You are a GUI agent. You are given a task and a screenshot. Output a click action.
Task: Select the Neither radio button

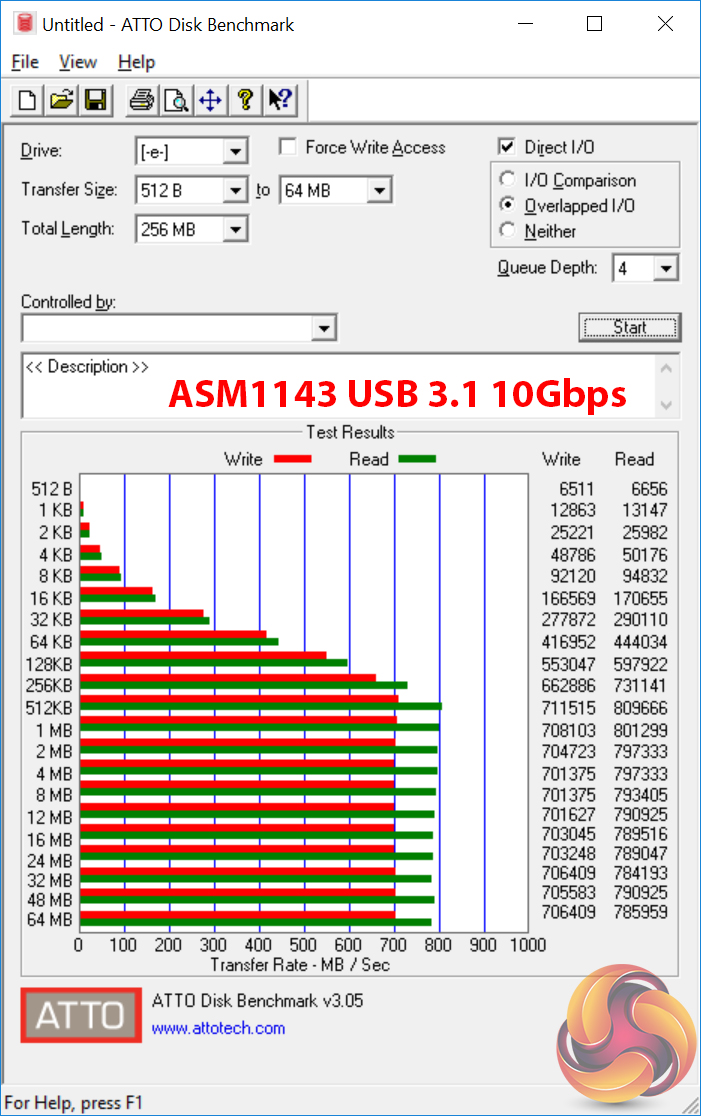point(507,231)
